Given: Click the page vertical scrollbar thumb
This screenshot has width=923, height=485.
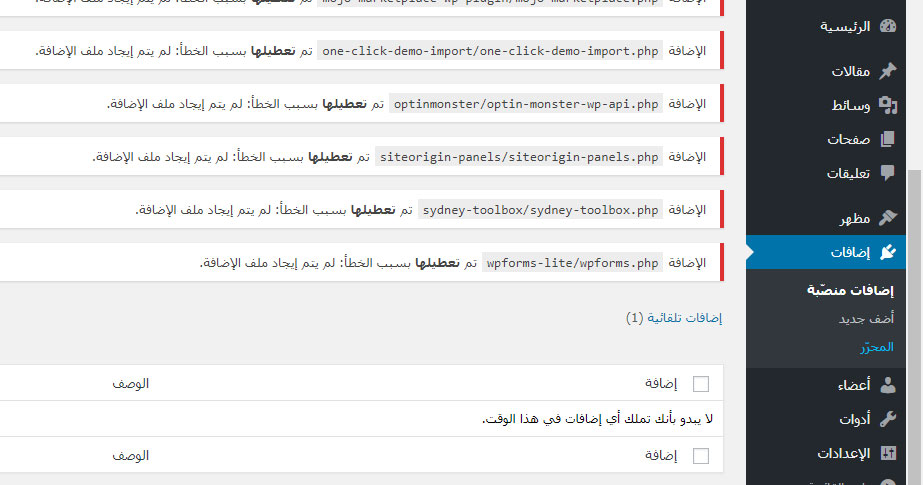Looking at the screenshot, I should (x=914, y=327).
